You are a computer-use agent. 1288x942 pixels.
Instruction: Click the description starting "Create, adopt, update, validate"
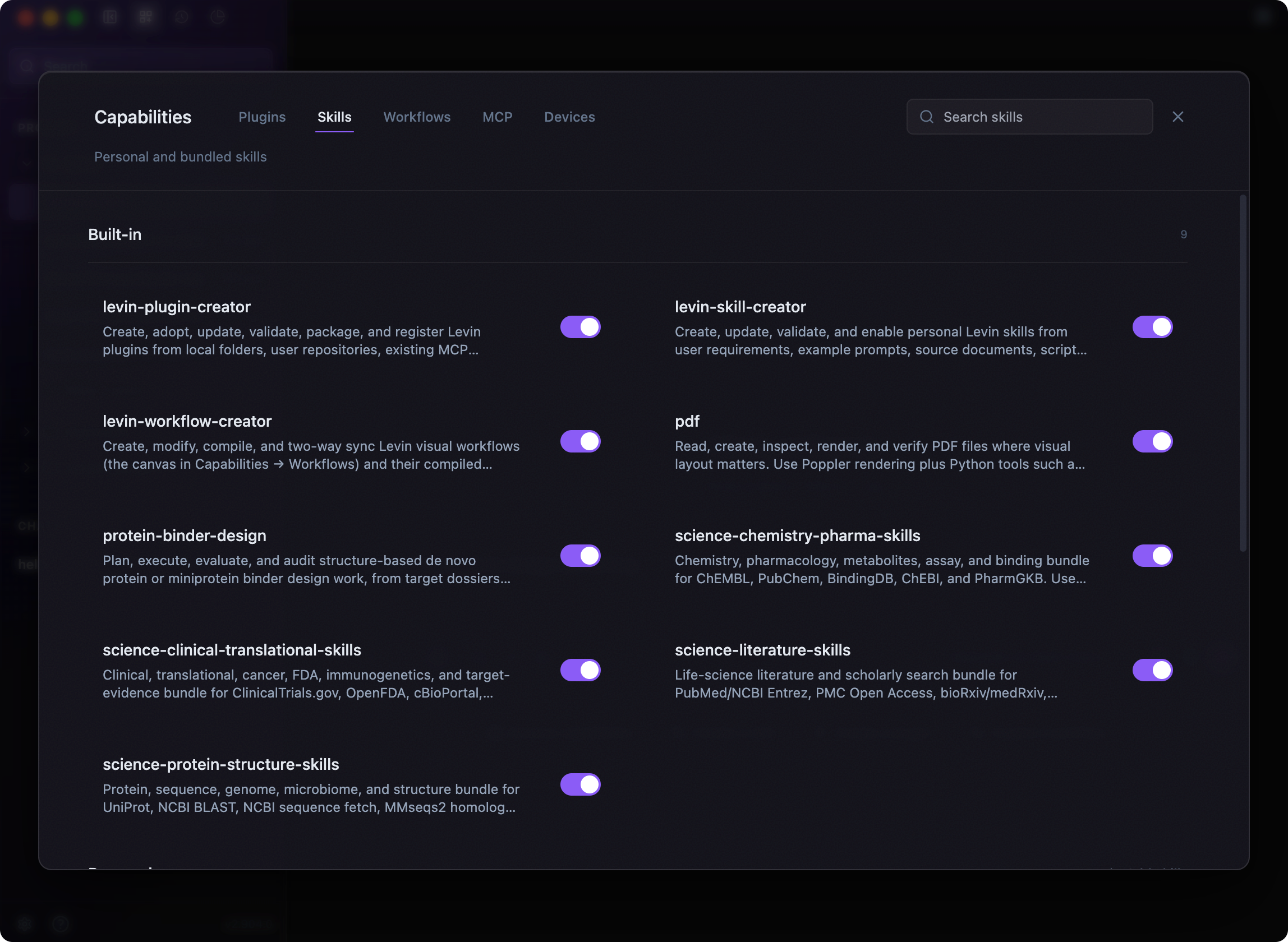coord(292,341)
